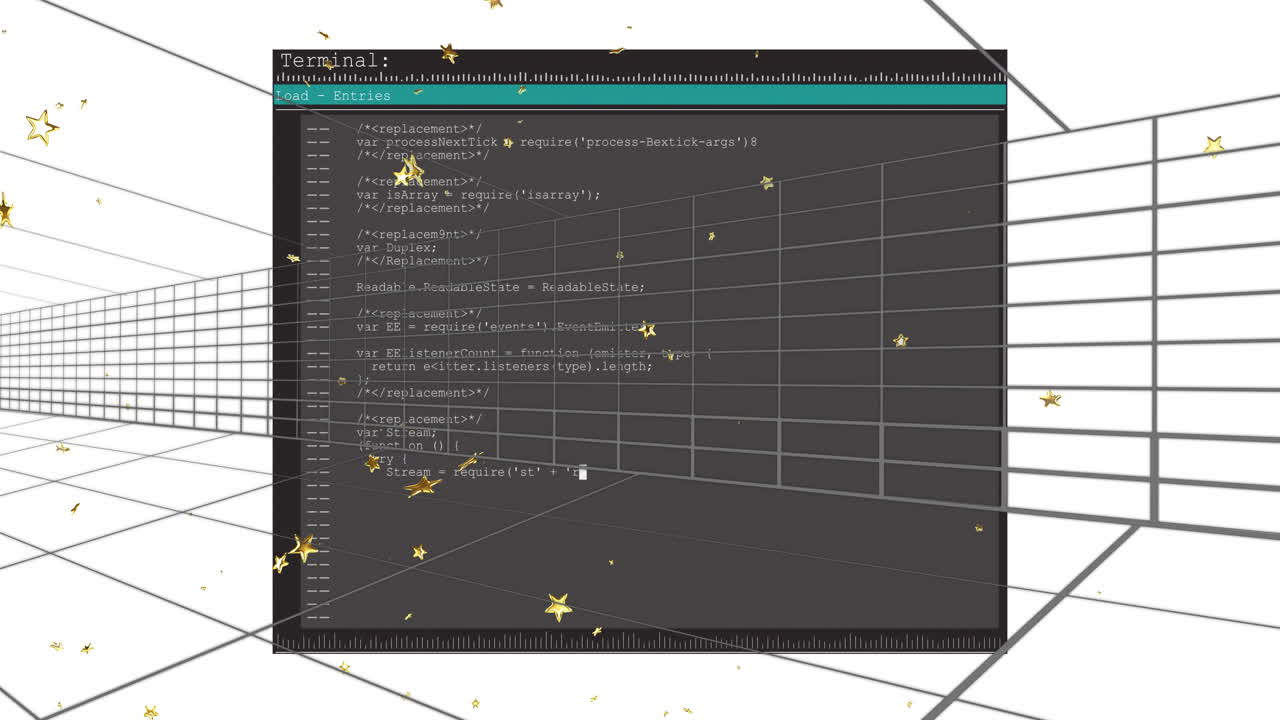Collapse the gutter dashes near the 'var EE' line
The height and width of the screenshot is (720, 1280).
point(318,326)
